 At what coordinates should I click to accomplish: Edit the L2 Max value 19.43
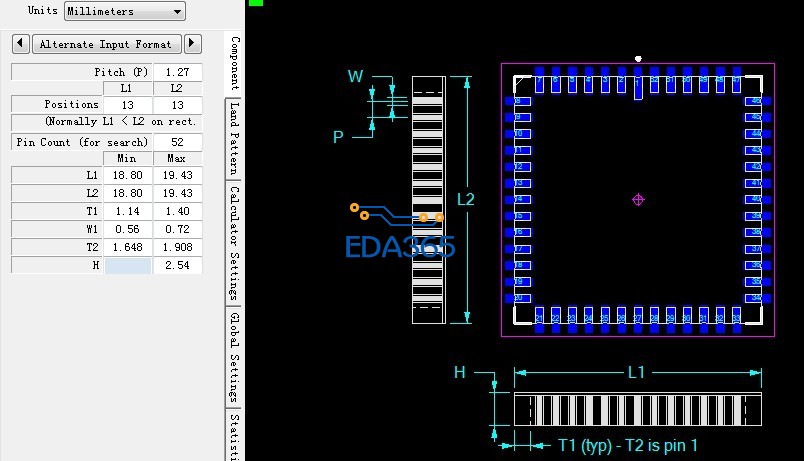[x=177, y=193]
